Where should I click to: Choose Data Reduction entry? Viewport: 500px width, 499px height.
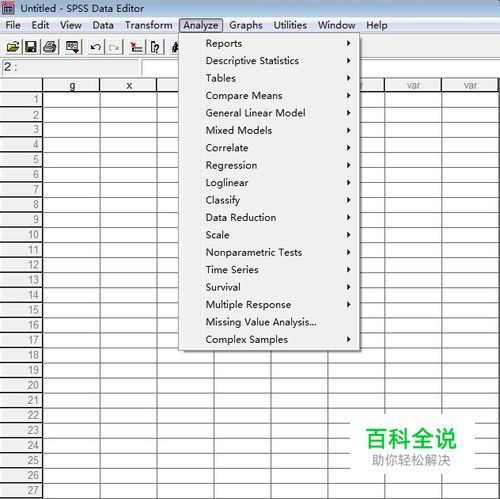[x=269, y=217]
